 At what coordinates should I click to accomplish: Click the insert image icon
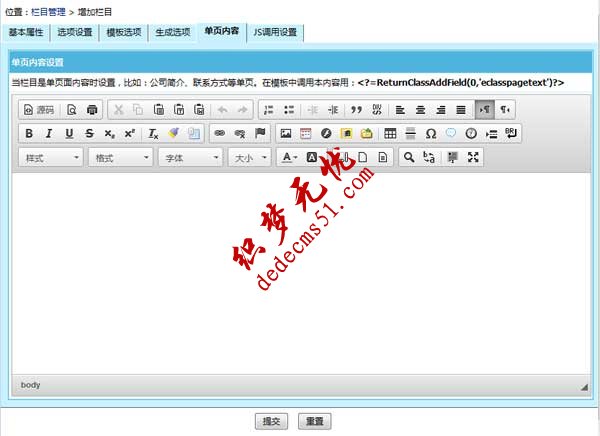[x=286, y=133]
